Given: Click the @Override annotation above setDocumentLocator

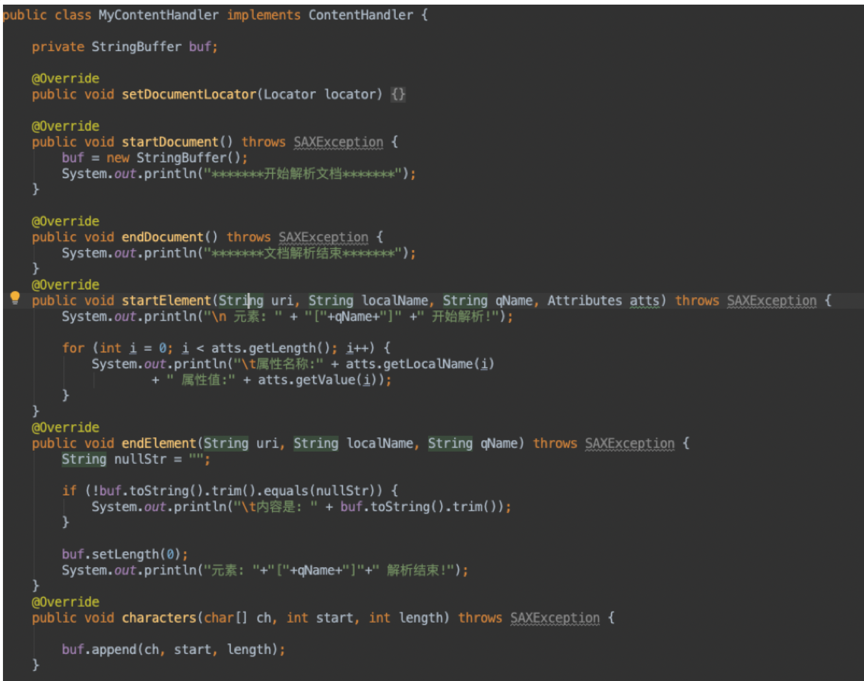Looking at the screenshot, I should tap(66, 78).
